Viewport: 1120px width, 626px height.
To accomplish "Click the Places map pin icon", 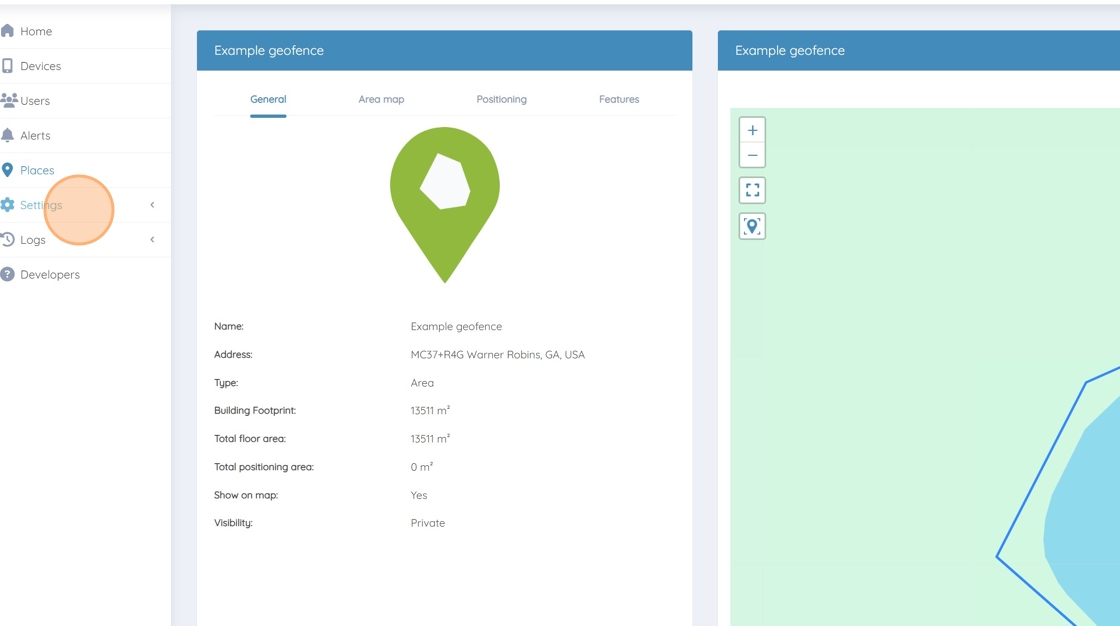I will coord(7,170).
